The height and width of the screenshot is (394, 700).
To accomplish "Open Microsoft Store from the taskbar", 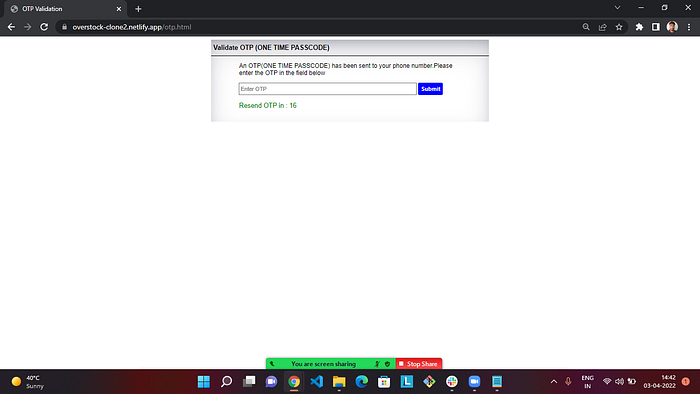I will [x=384, y=382].
